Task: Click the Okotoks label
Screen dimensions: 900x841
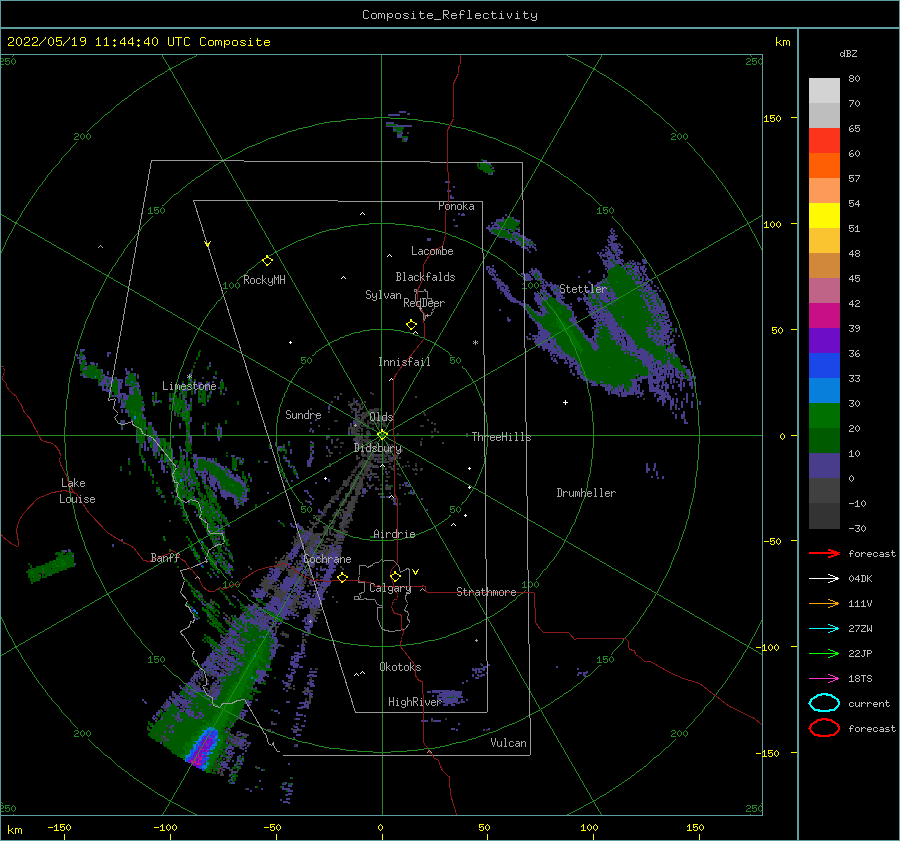Action: tap(400, 666)
